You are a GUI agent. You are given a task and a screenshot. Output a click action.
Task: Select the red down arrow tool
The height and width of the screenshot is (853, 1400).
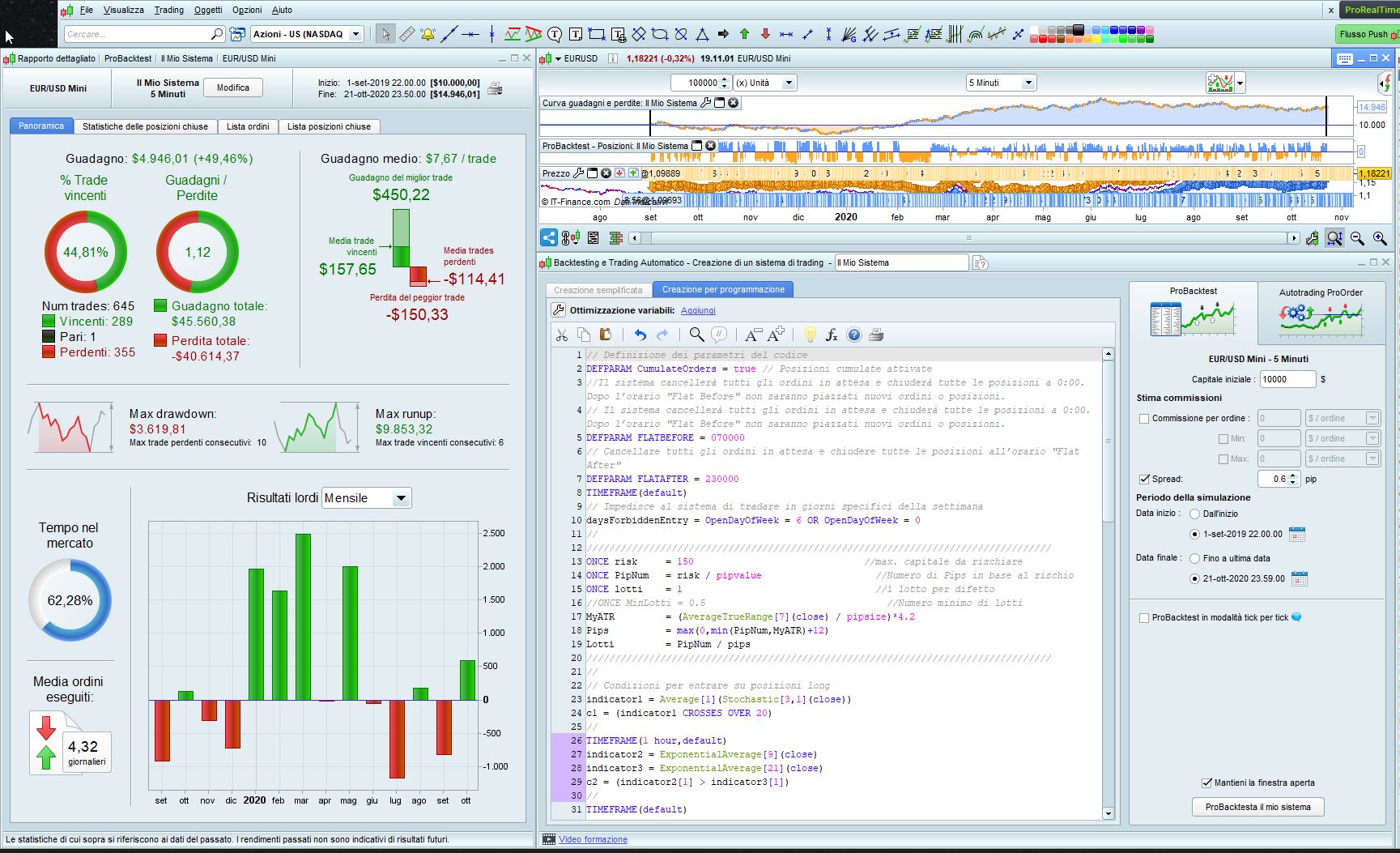(x=765, y=34)
